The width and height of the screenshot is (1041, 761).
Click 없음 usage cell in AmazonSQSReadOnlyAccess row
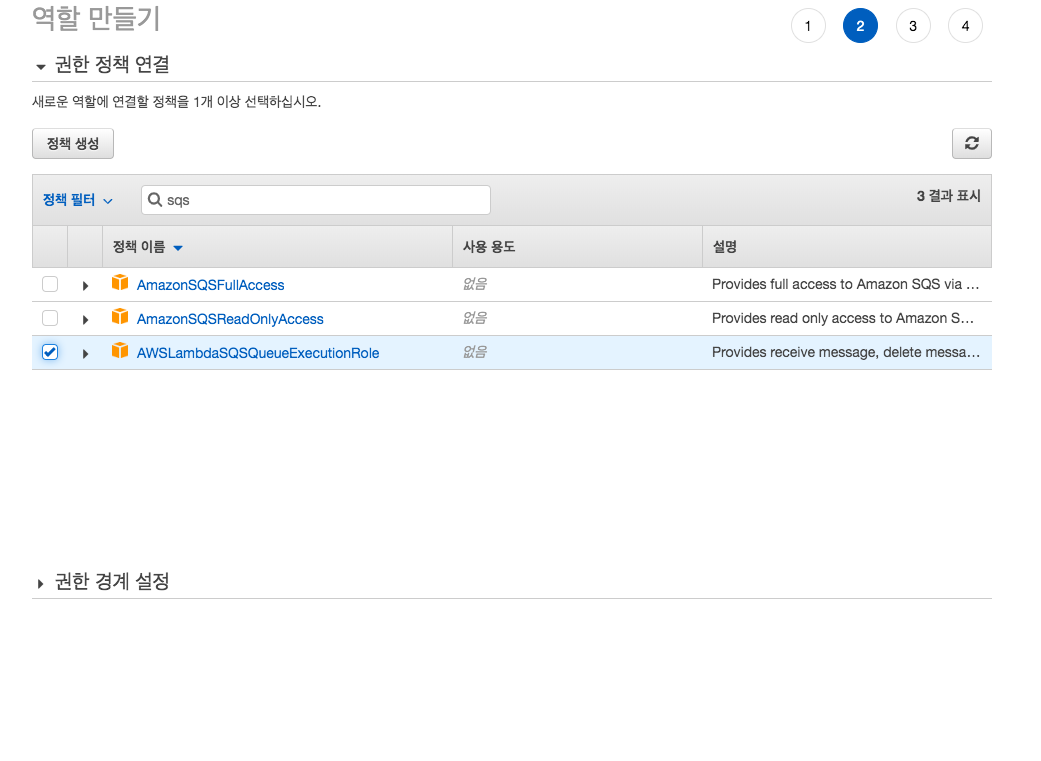click(475, 318)
